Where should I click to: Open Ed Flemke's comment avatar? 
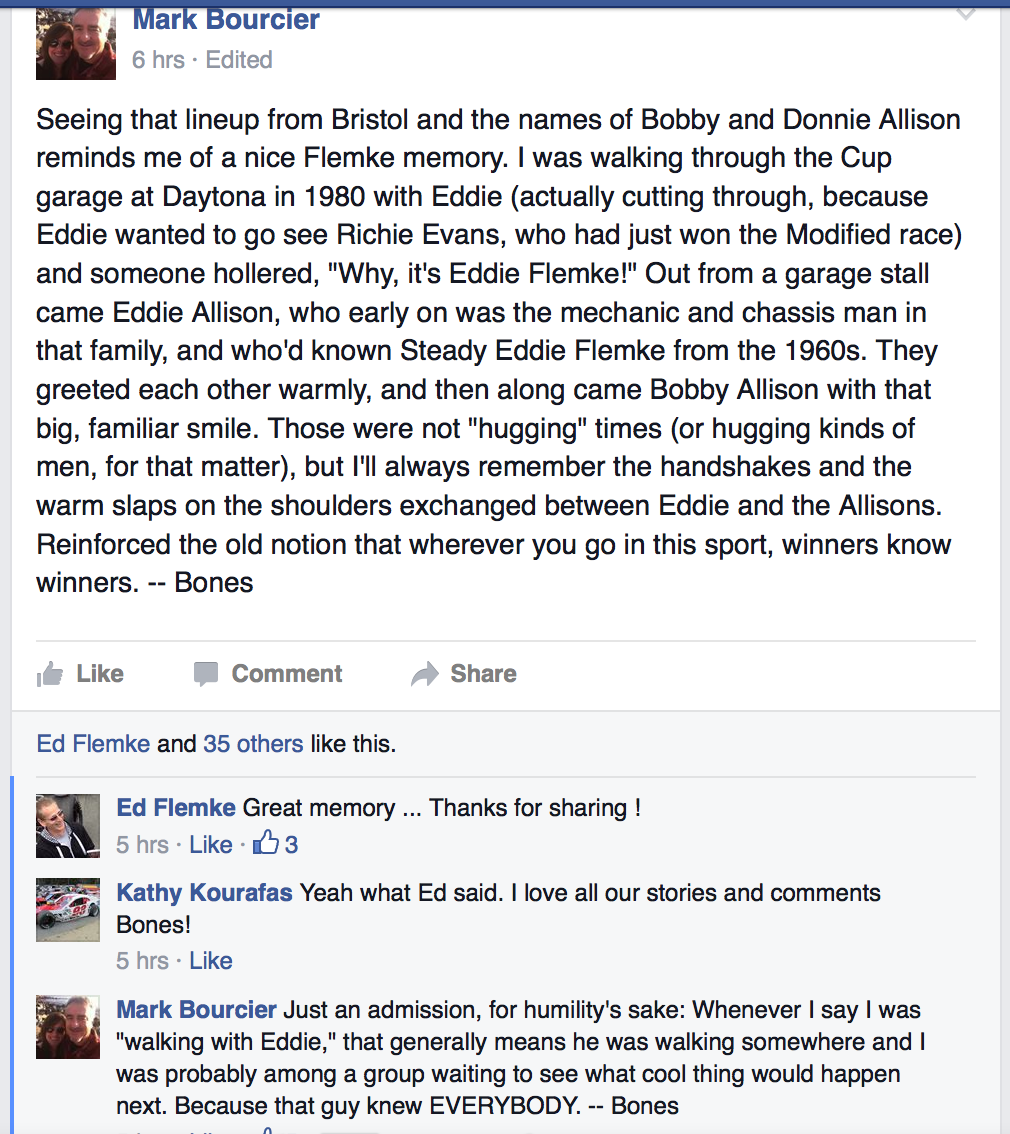point(68,826)
